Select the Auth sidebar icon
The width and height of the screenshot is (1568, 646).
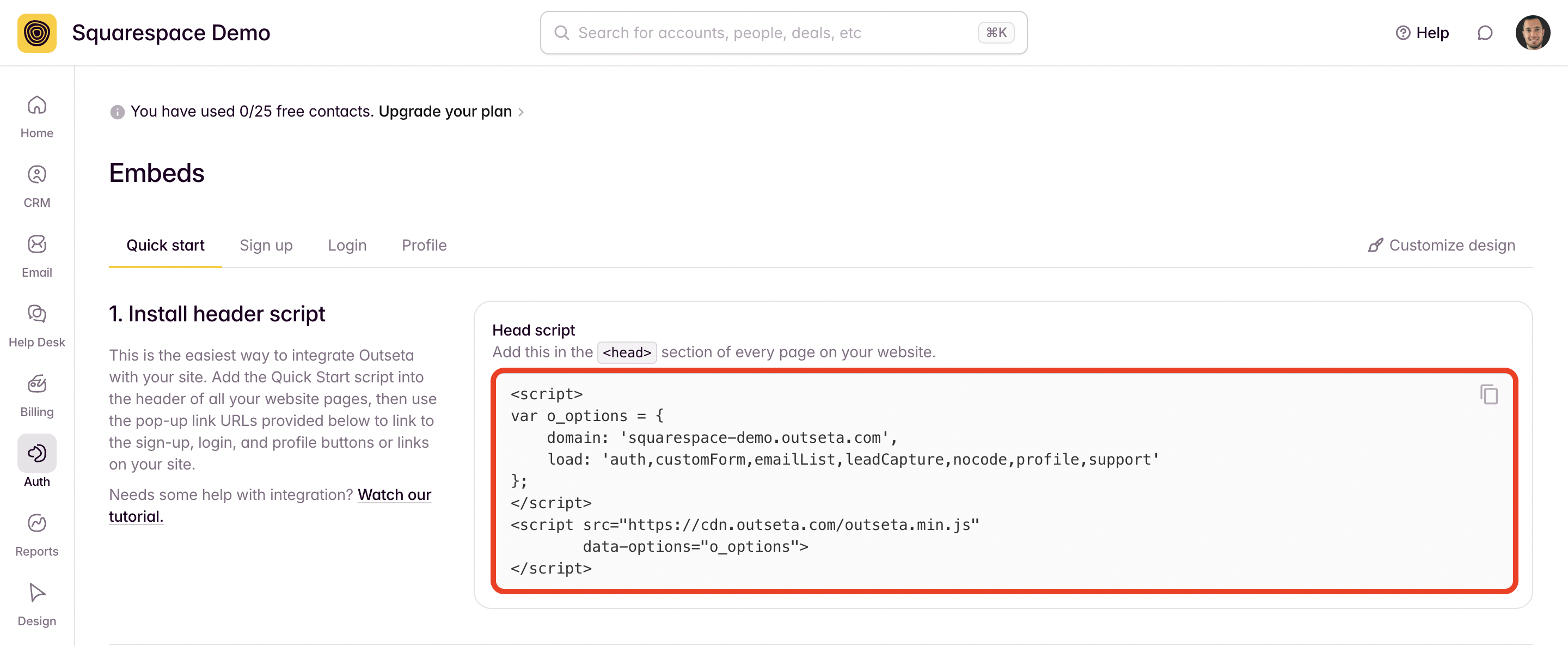coord(36,454)
